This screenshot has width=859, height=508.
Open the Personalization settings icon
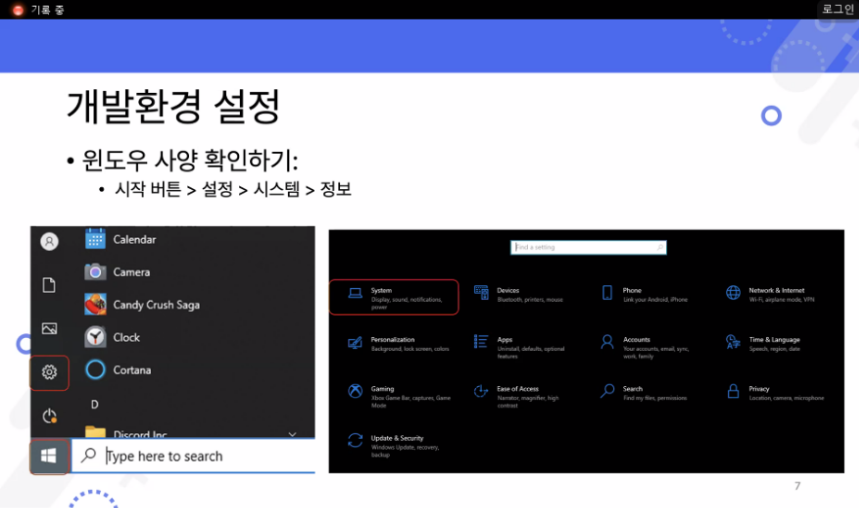tap(355, 343)
